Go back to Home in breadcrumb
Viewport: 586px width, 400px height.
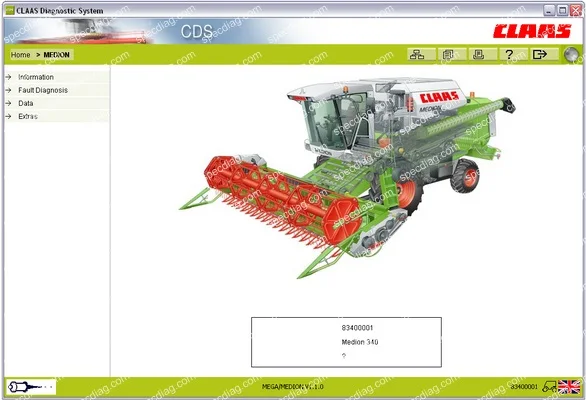21,55
